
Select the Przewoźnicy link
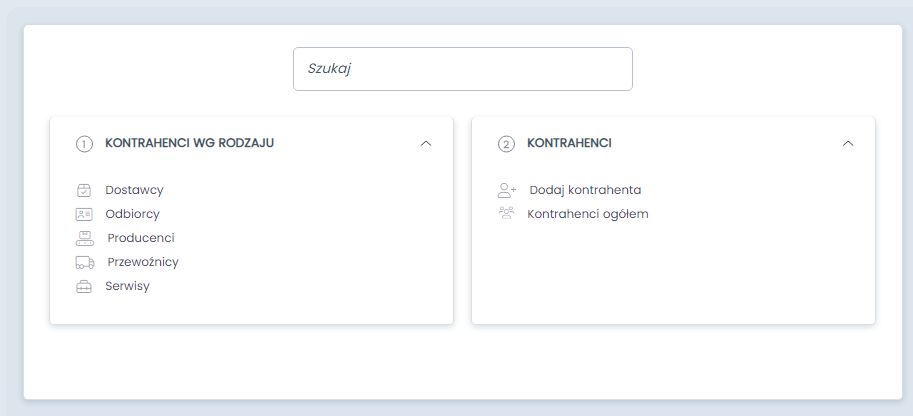pyautogui.click(x=142, y=262)
